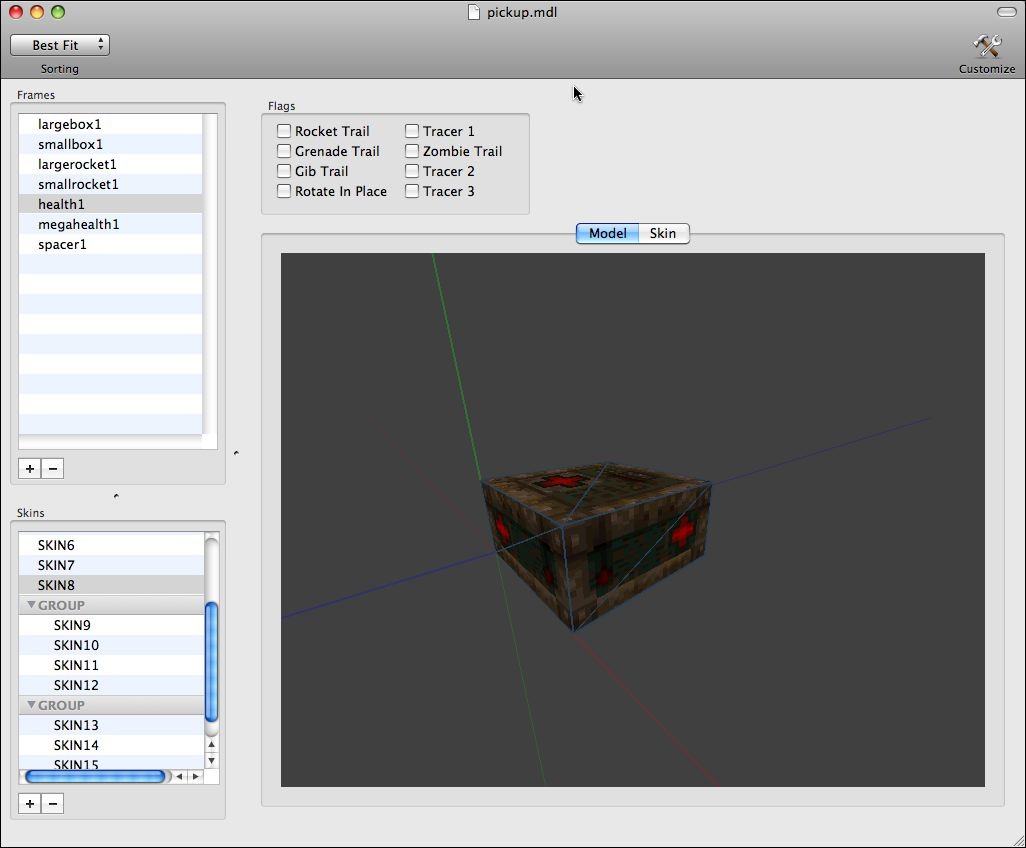The height and width of the screenshot is (848, 1026).
Task: Select SKIN6 in the Skins list
Action: (x=111, y=545)
